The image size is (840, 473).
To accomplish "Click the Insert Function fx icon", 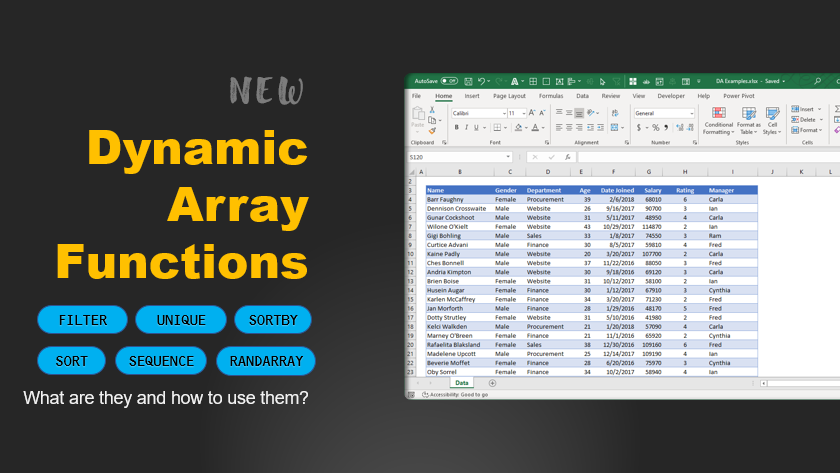I will point(567,157).
